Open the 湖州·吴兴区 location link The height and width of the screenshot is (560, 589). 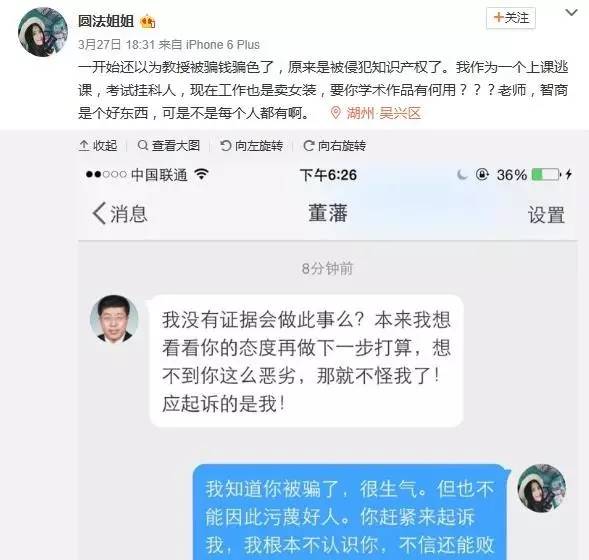[384, 113]
